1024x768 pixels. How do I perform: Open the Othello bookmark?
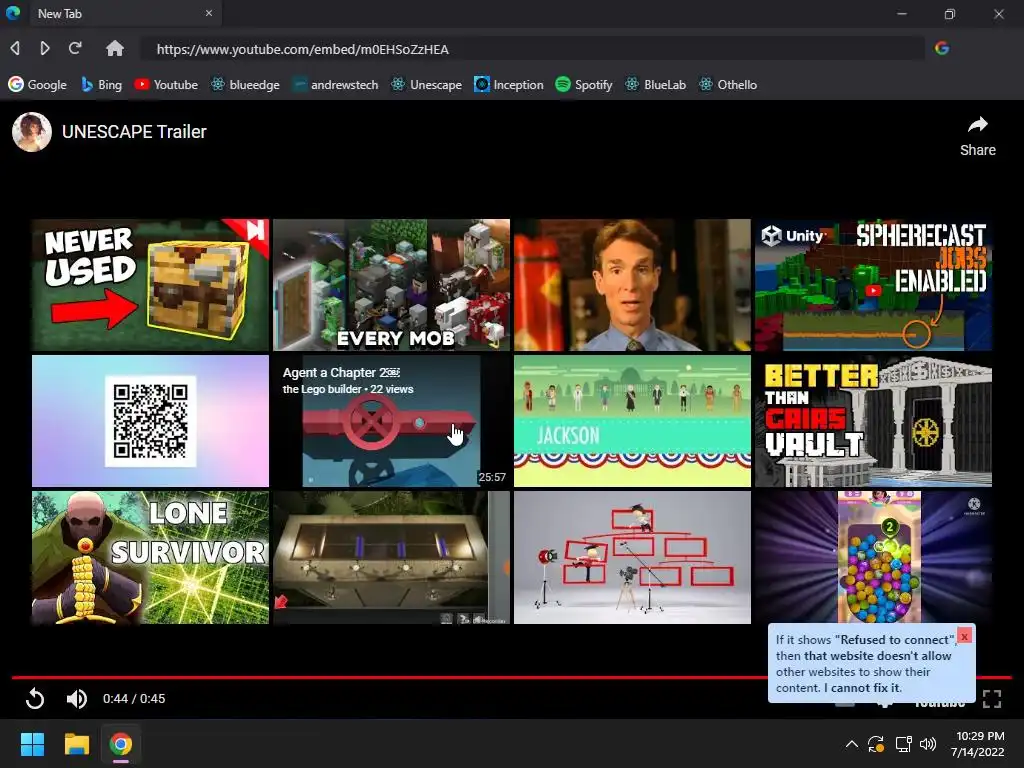coord(728,84)
